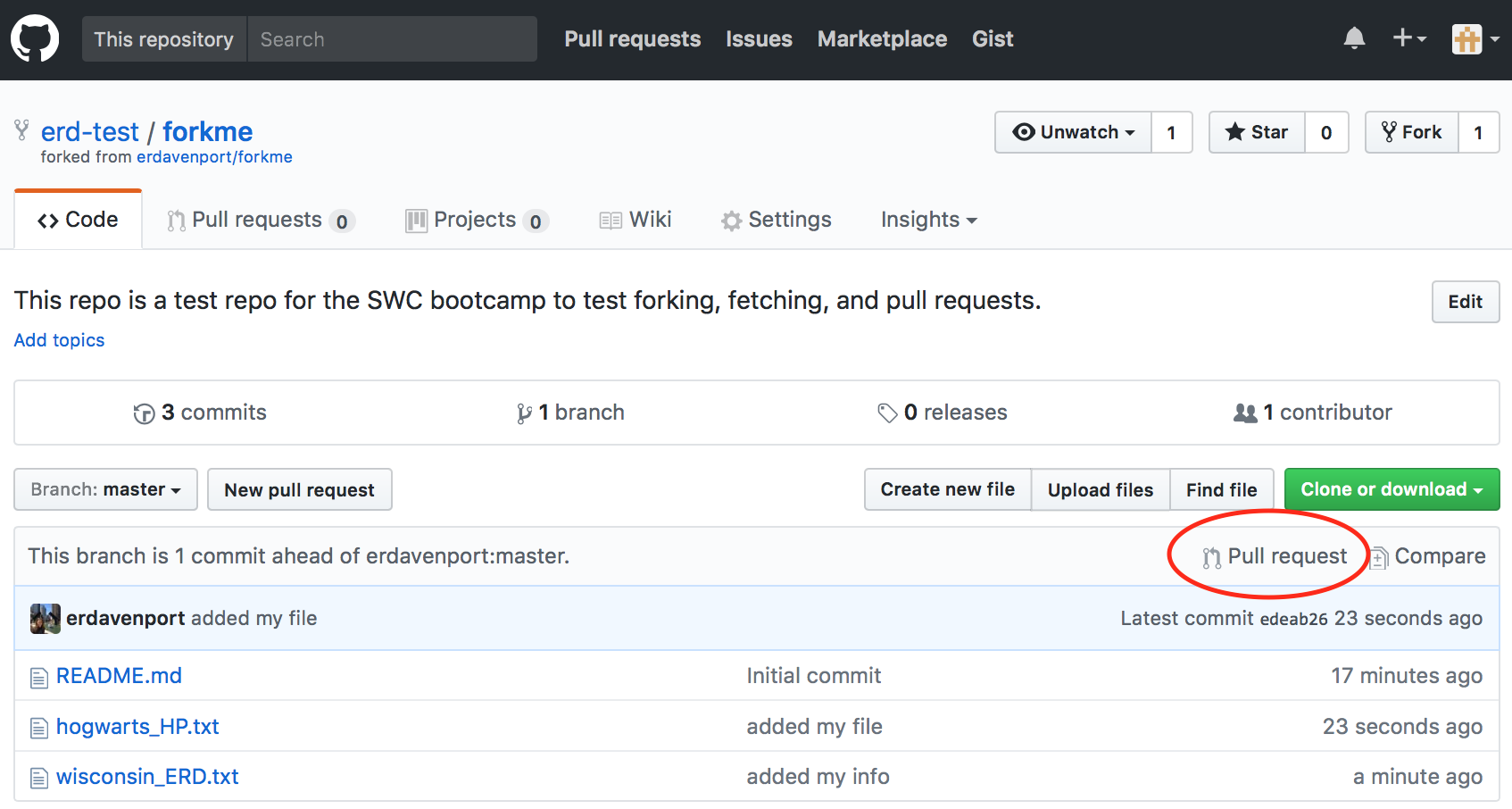View the 3 commits link

coord(201,413)
